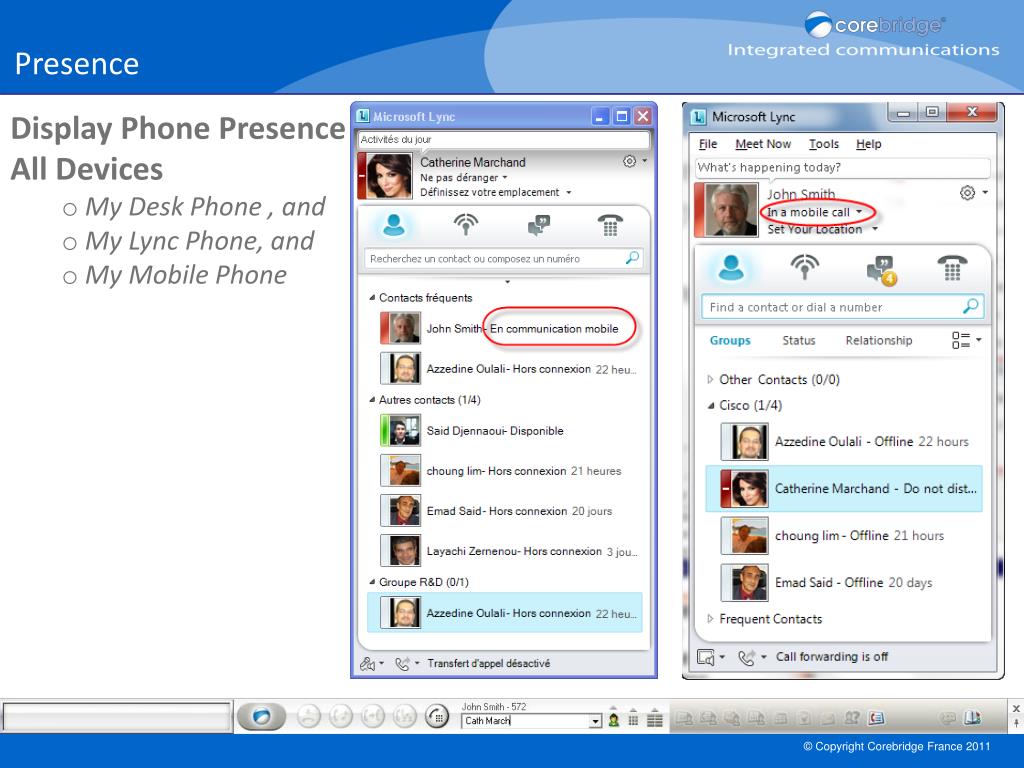Image resolution: width=1024 pixels, height=768 pixels.
Task: Select 'Emad Said - Offline 20 days' contact
Action: point(844,583)
